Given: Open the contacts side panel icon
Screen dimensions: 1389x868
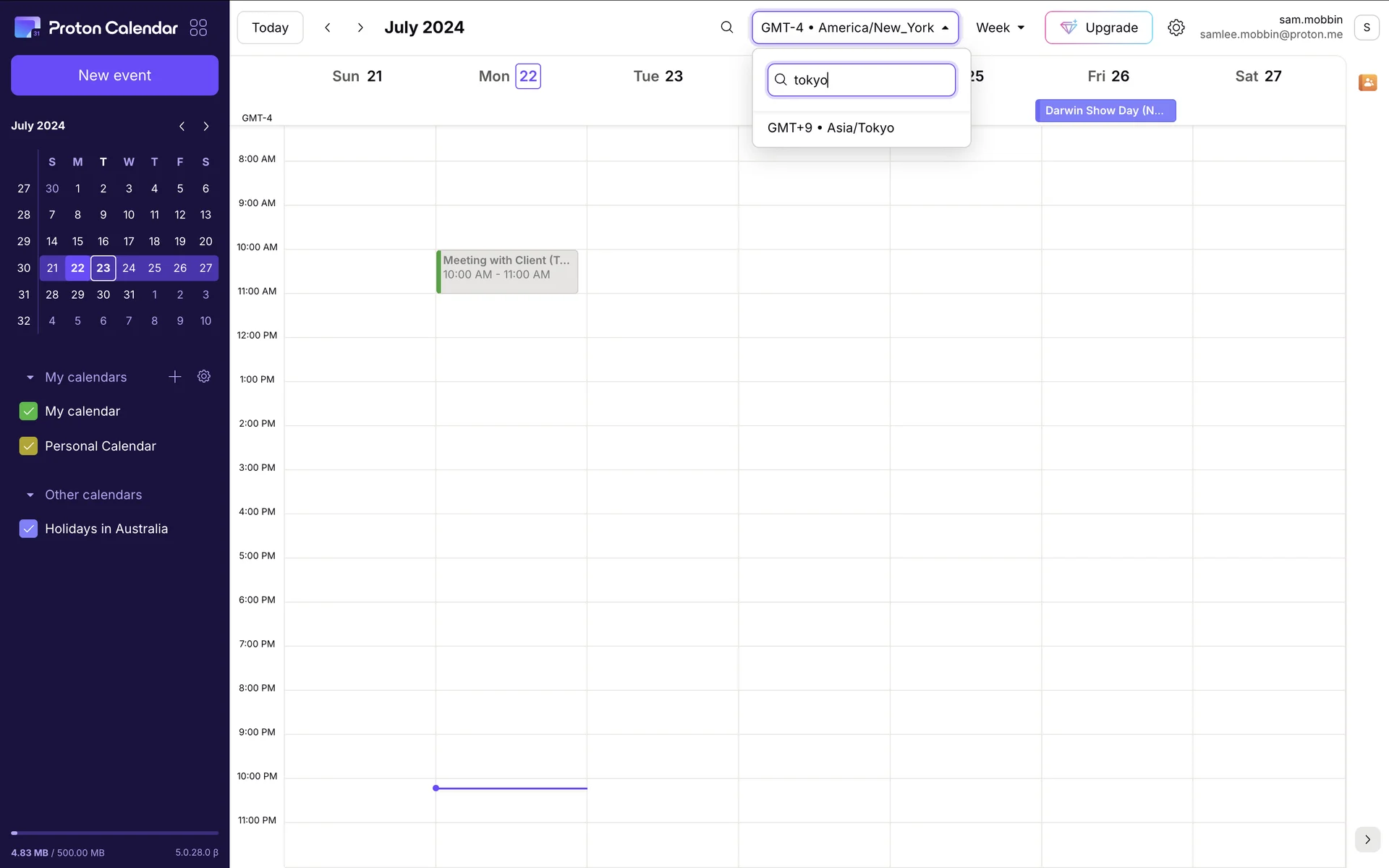Looking at the screenshot, I should coord(1367,82).
